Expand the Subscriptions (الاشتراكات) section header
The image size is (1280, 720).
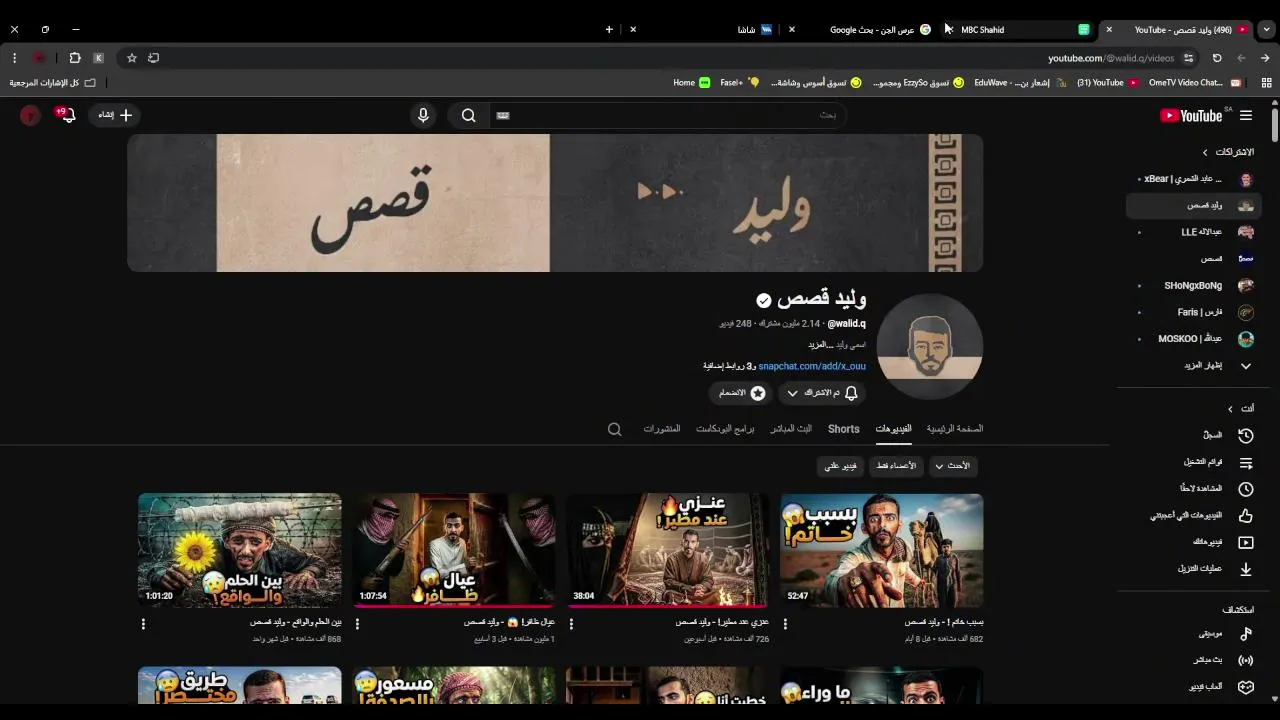click(1227, 152)
